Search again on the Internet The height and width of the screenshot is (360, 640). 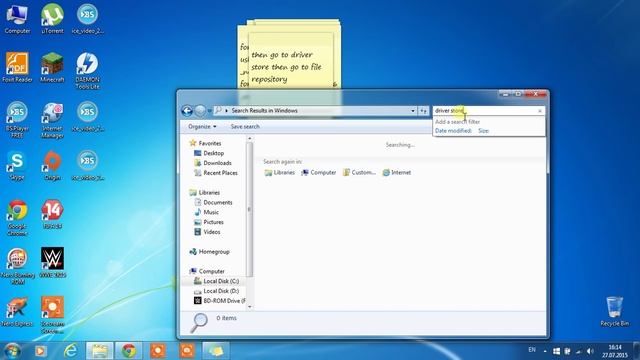pos(397,173)
